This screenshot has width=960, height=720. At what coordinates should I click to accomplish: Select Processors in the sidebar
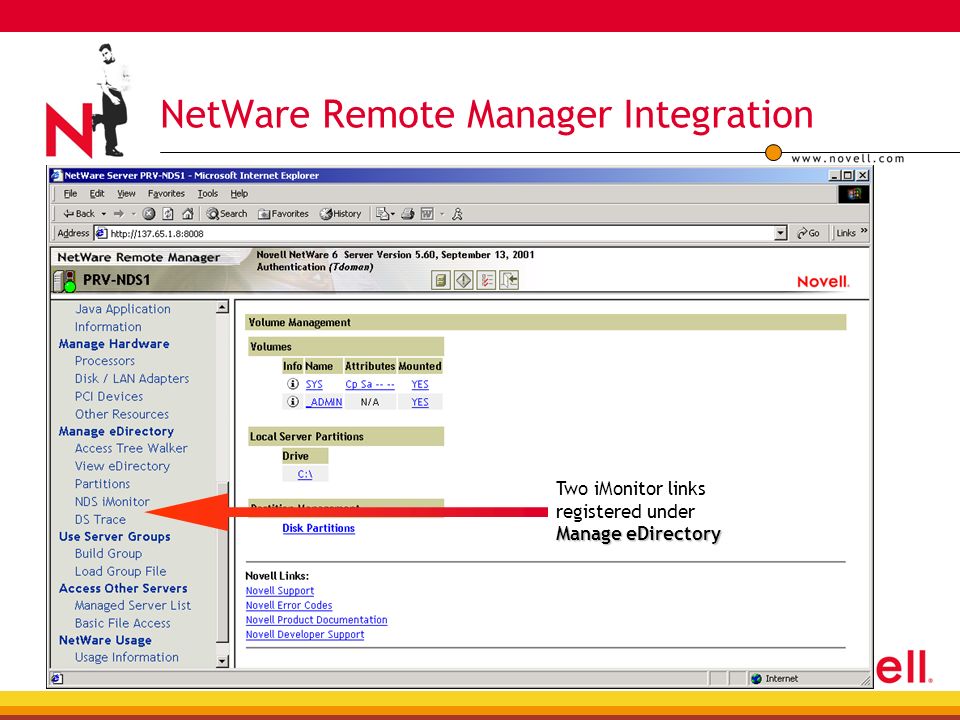[x=105, y=361]
